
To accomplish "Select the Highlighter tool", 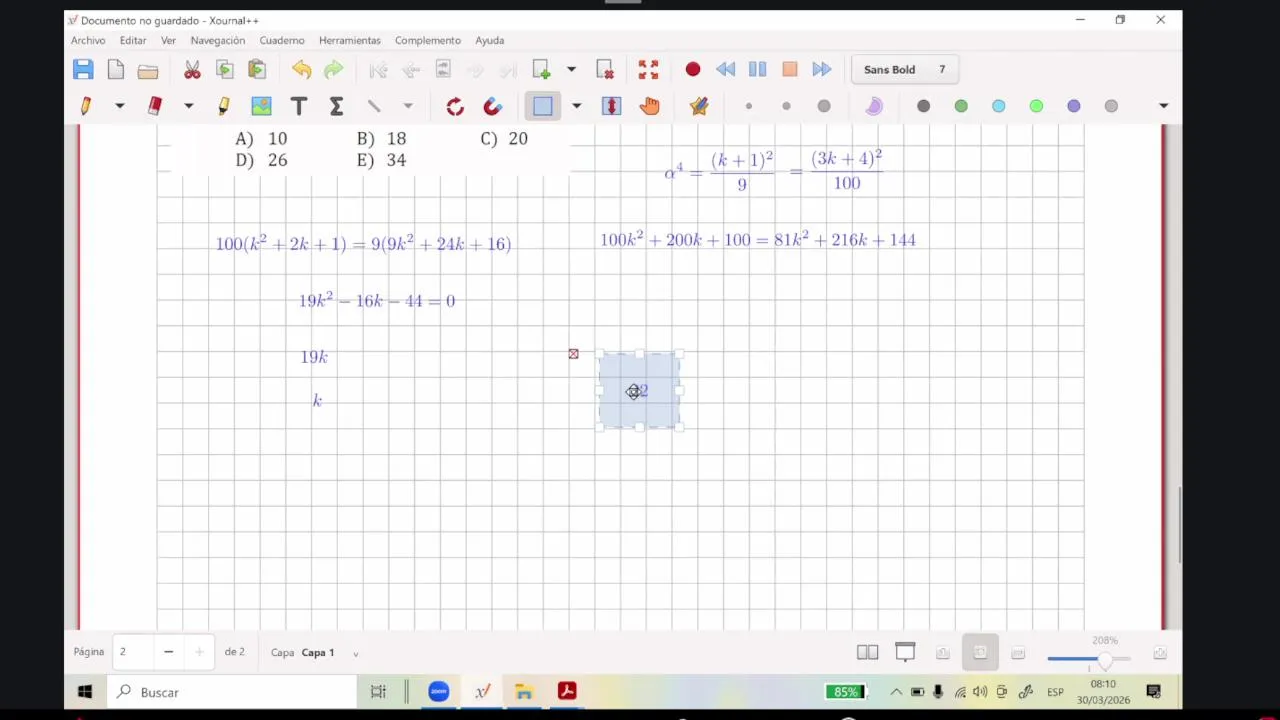I will click(x=223, y=105).
